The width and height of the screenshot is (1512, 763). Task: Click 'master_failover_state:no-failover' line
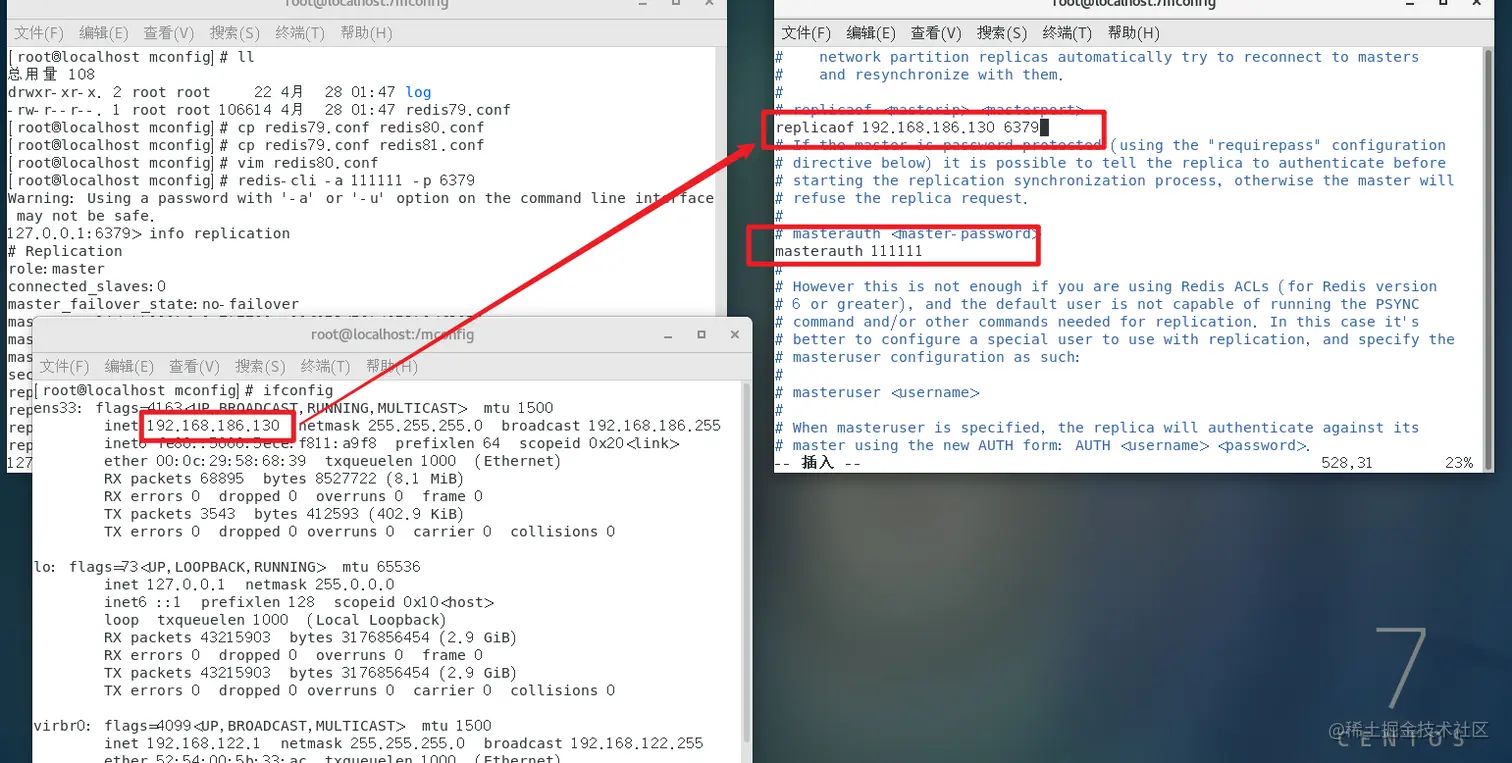(153, 304)
